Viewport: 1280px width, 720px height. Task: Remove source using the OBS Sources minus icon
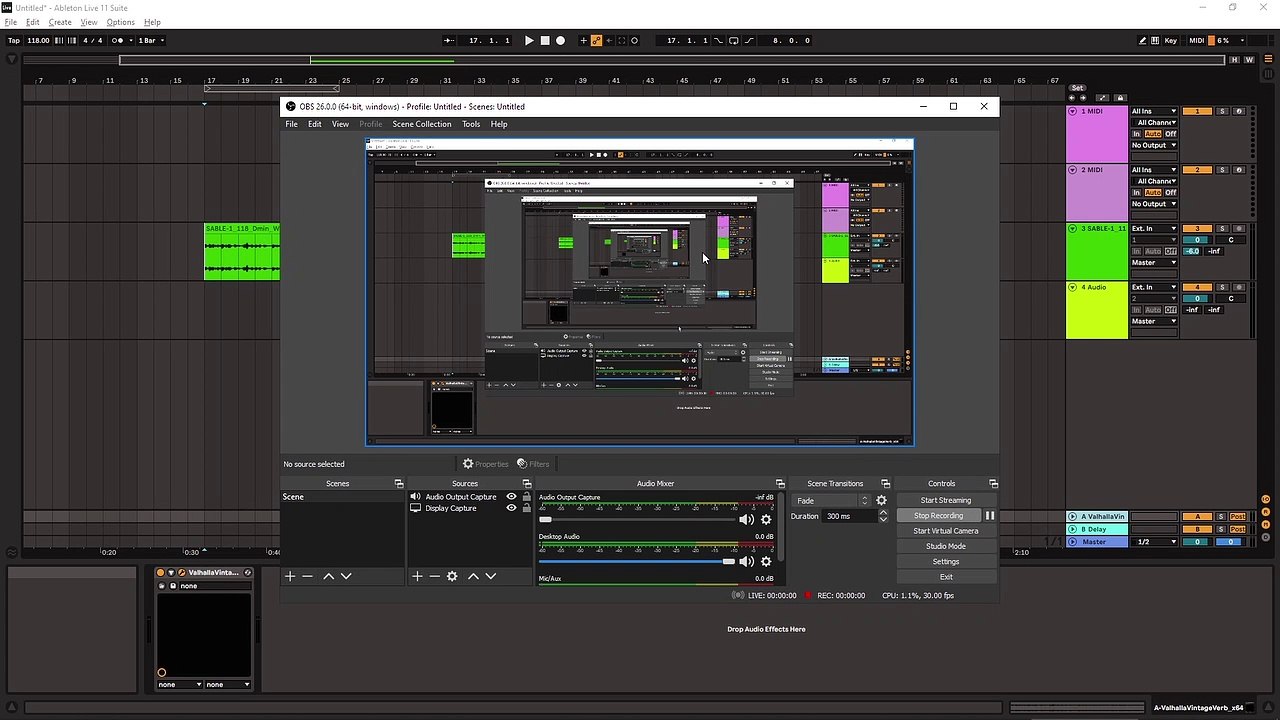434,576
